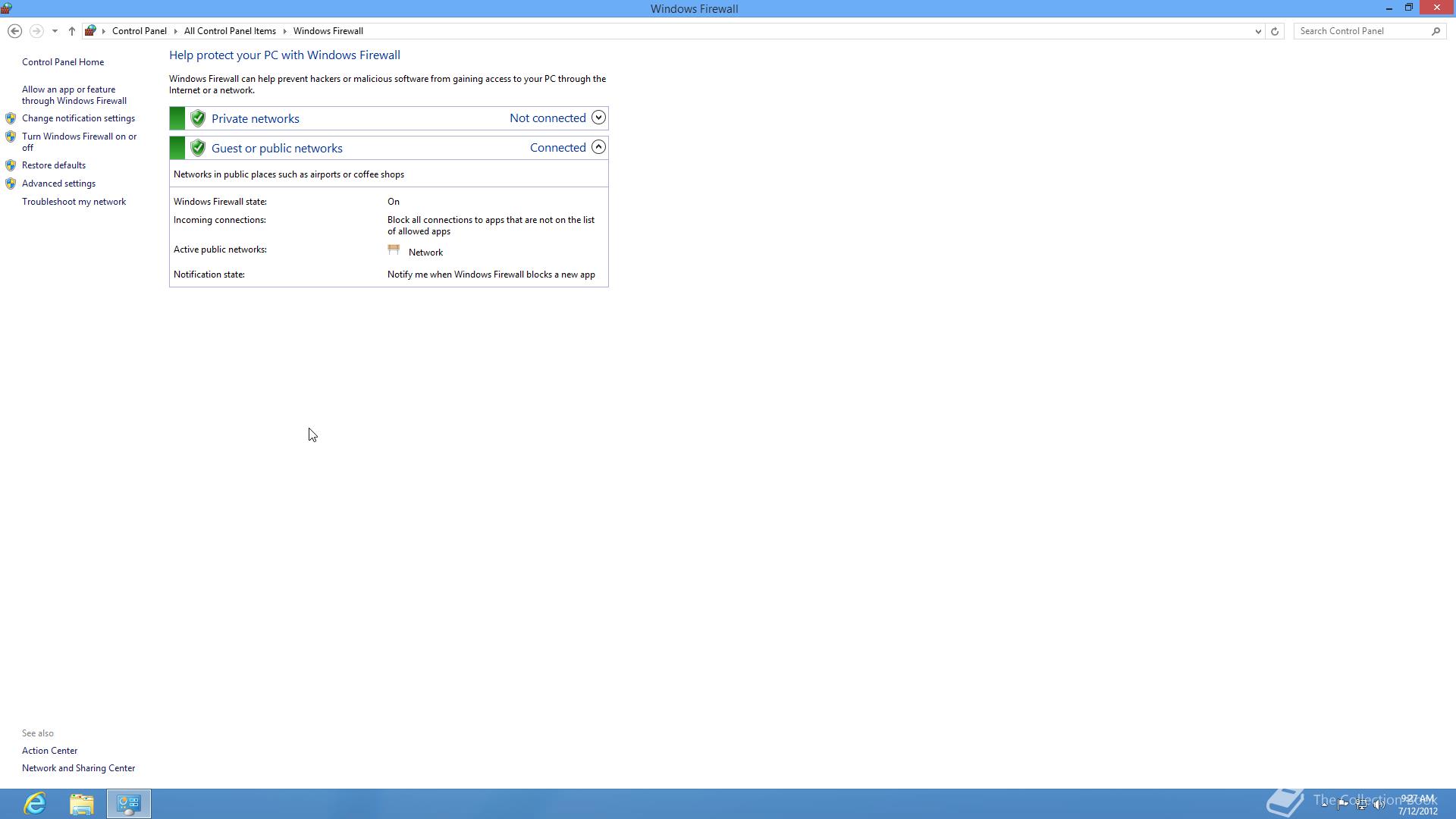Open Turn Windows Firewall on or off
Viewport: 1456px width, 819px height.
pos(80,142)
